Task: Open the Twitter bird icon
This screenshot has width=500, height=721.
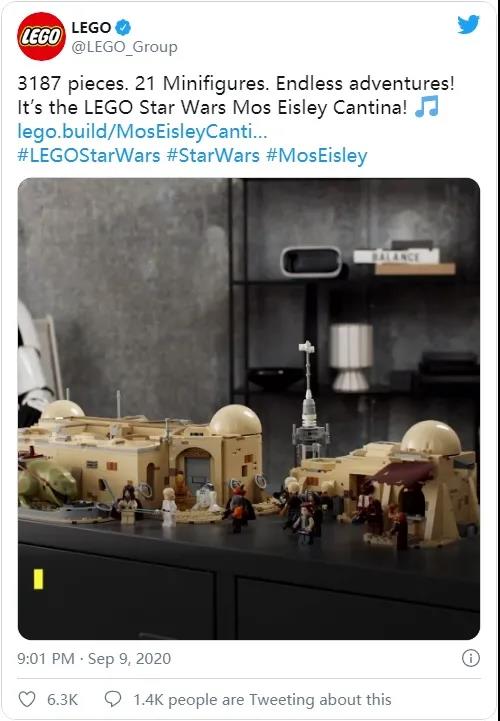Action: 468,24
